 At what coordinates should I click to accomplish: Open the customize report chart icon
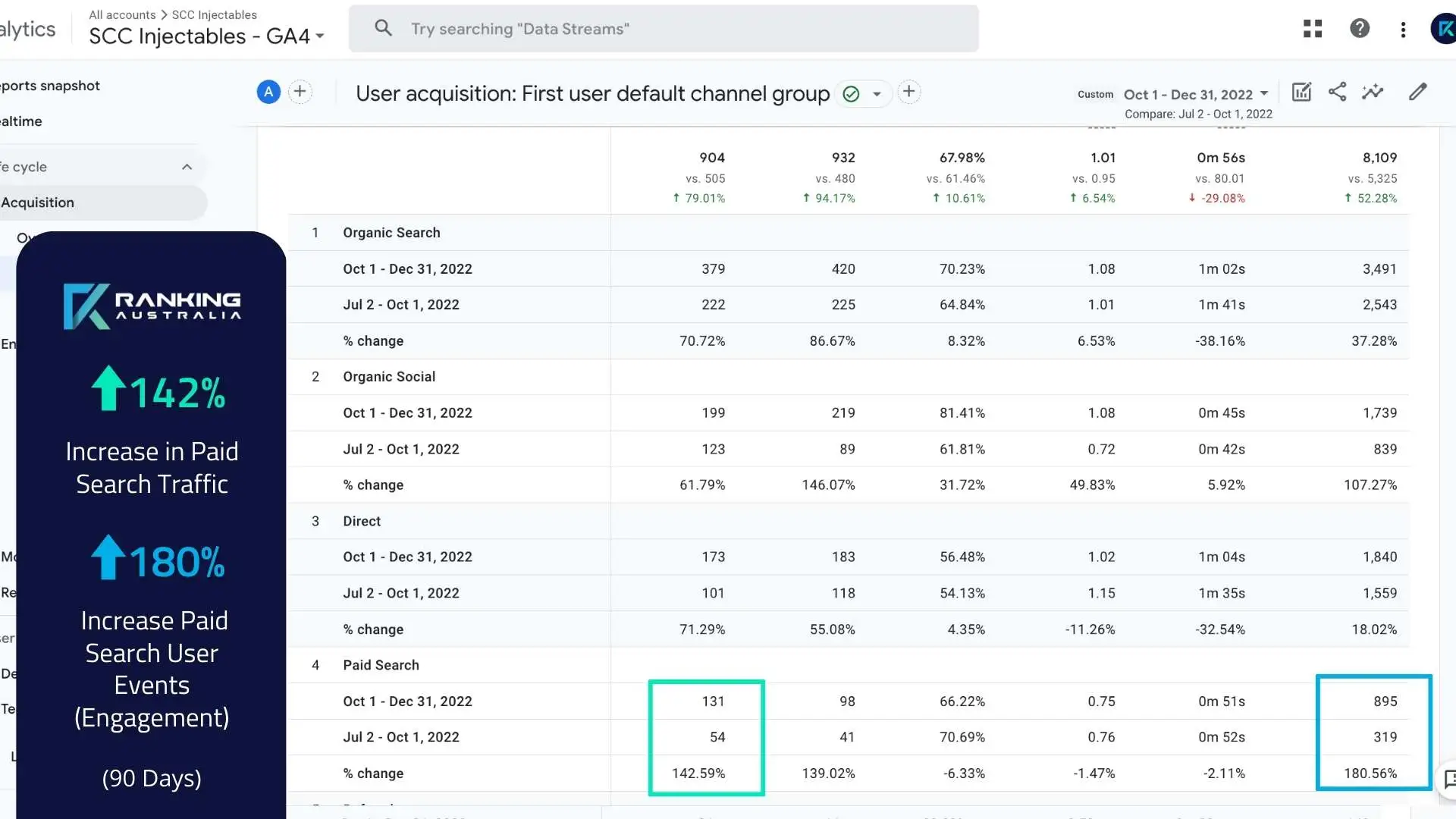[x=1301, y=92]
